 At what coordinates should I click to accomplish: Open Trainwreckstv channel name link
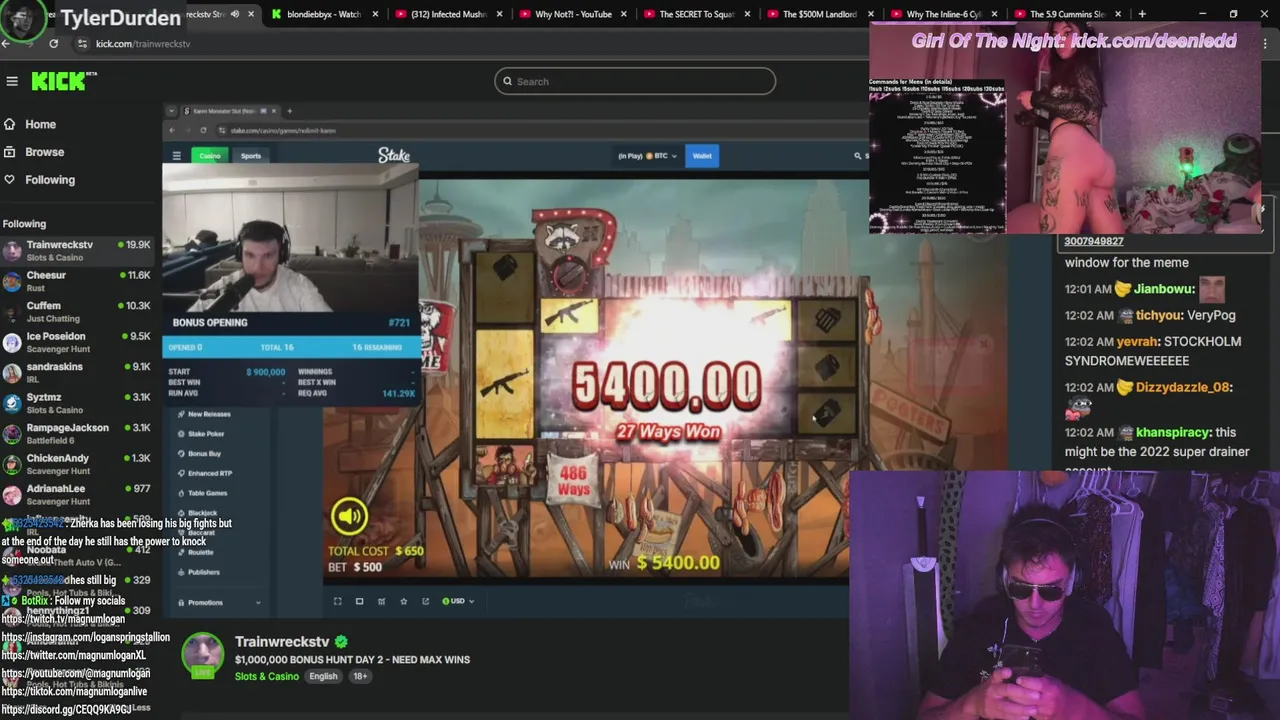coord(282,642)
